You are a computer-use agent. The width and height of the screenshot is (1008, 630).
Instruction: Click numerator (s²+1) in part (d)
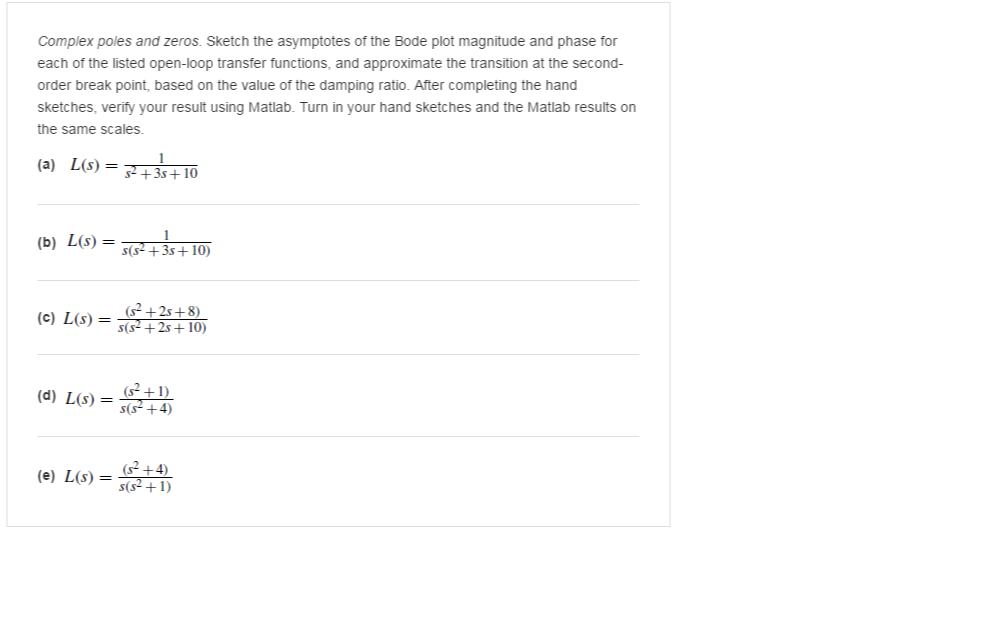pyautogui.click(x=147, y=391)
